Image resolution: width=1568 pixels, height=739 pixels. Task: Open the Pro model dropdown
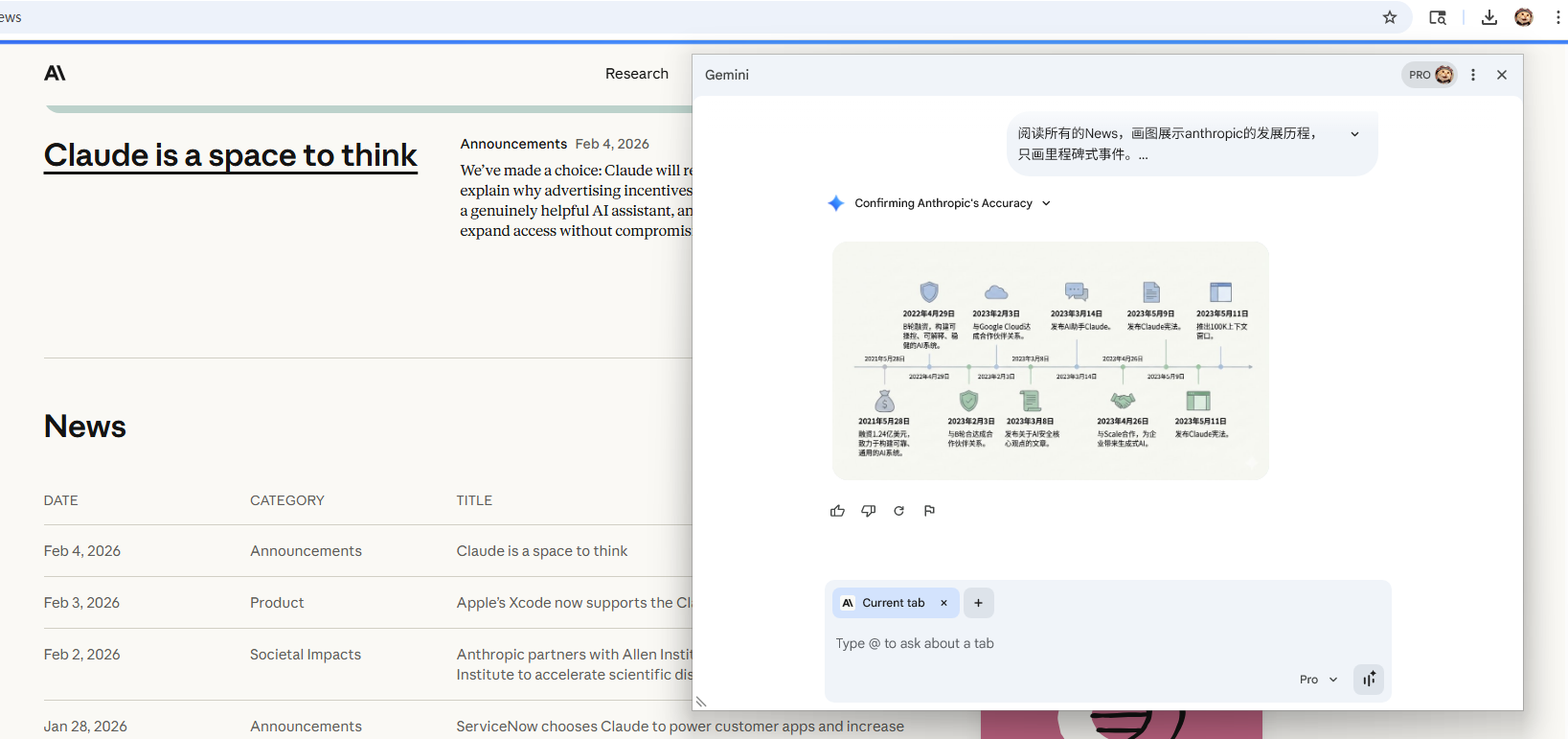[1318, 680]
